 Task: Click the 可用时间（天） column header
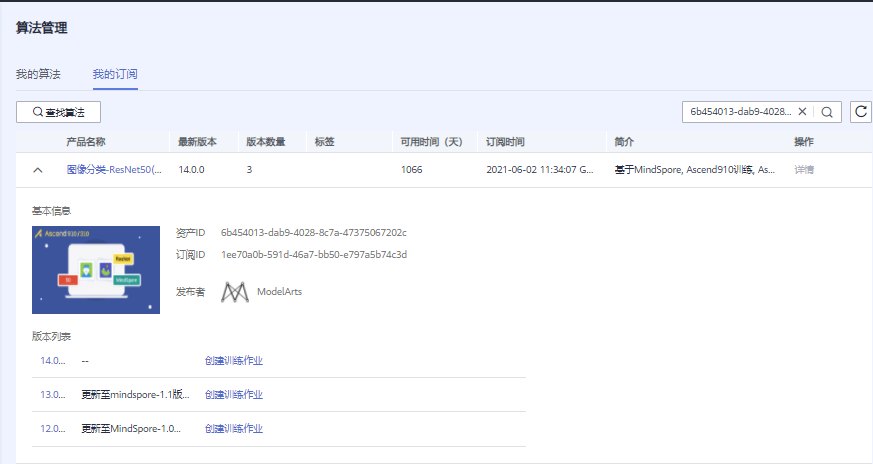click(x=431, y=142)
